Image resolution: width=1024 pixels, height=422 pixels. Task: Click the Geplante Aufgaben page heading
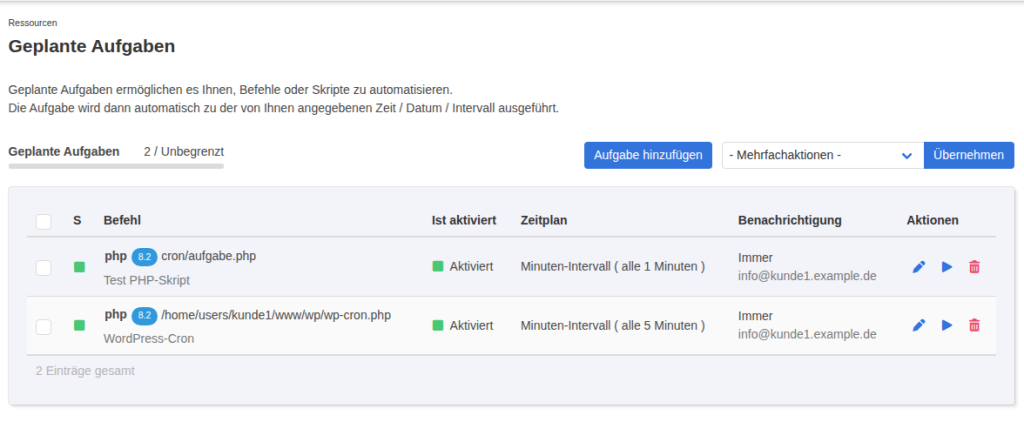click(91, 46)
